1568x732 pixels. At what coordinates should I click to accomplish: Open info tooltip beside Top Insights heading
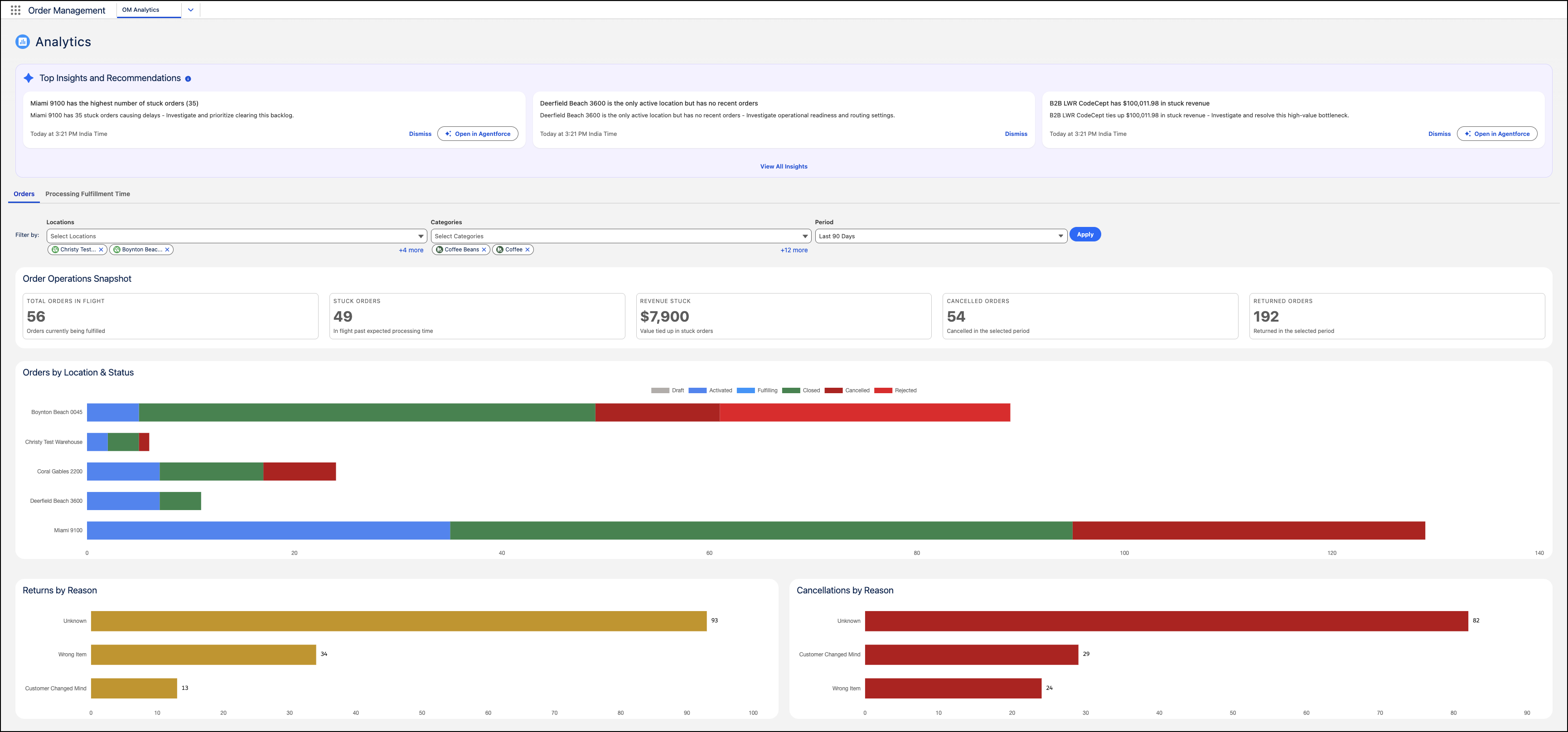pos(188,78)
